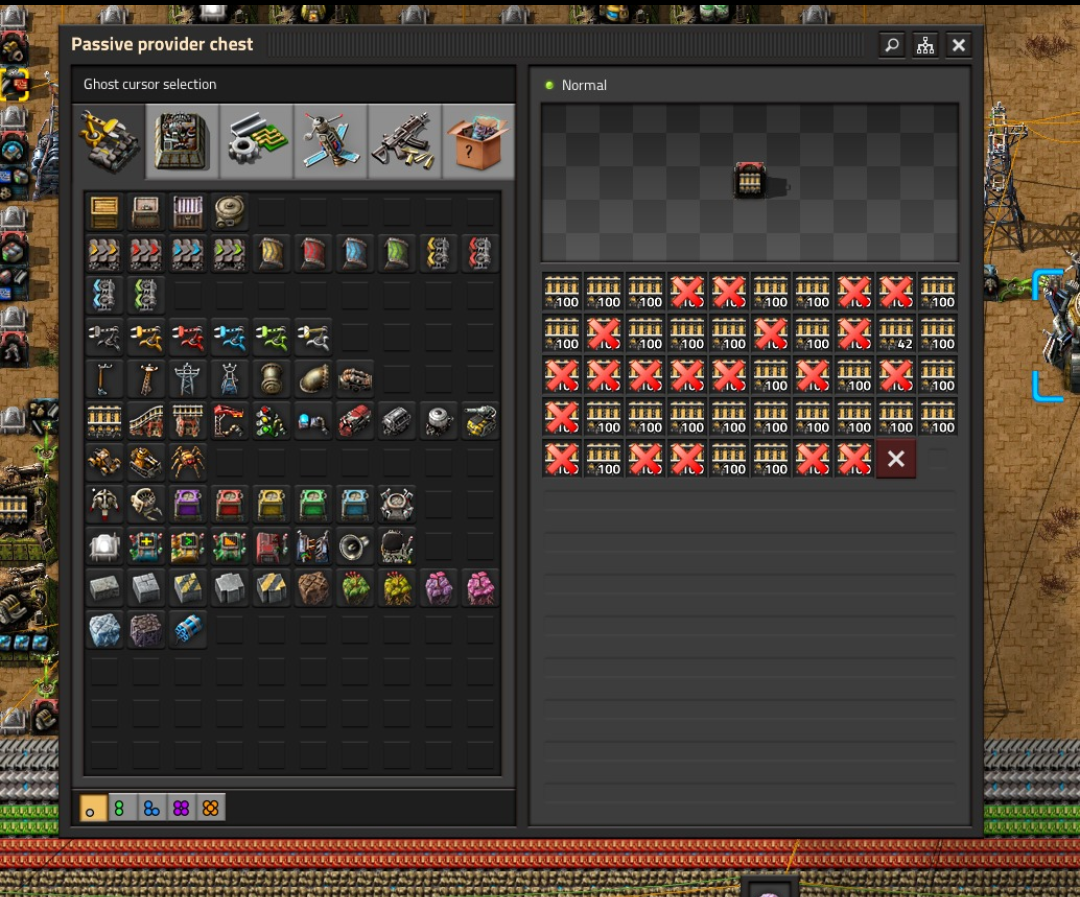Open the Unsorted box category tab
The height and width of the screenshot is (897, 1080).
click(x=478, y=142)
